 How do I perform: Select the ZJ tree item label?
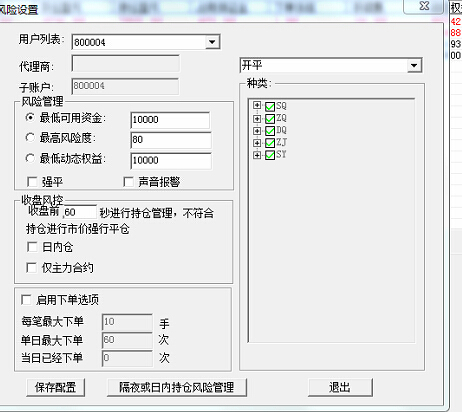click(x=281, y=142)
